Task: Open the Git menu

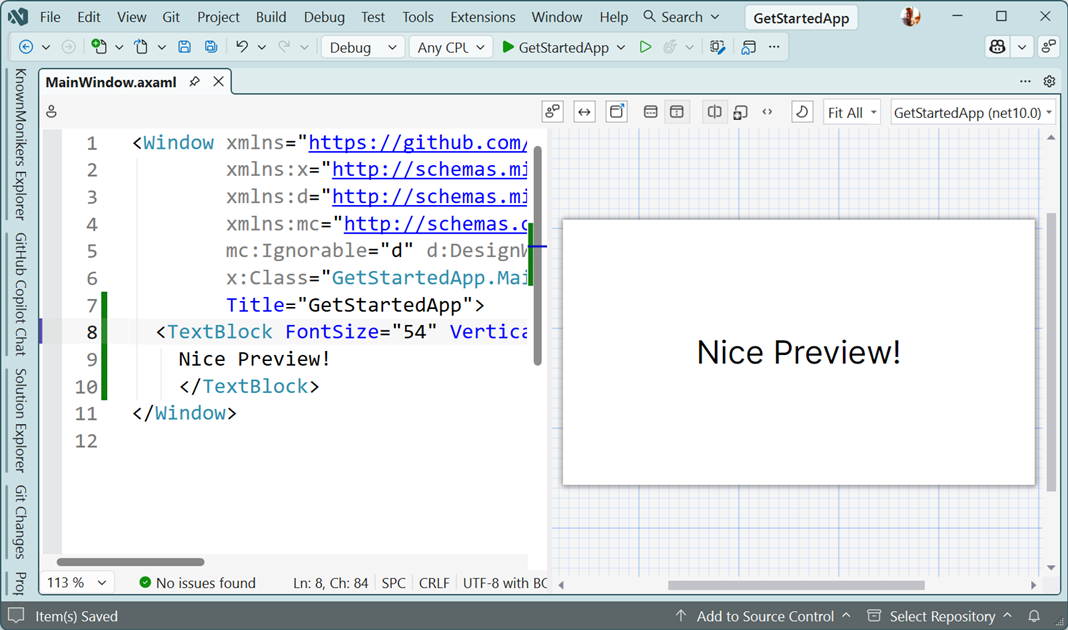Action: coord(171,17)
